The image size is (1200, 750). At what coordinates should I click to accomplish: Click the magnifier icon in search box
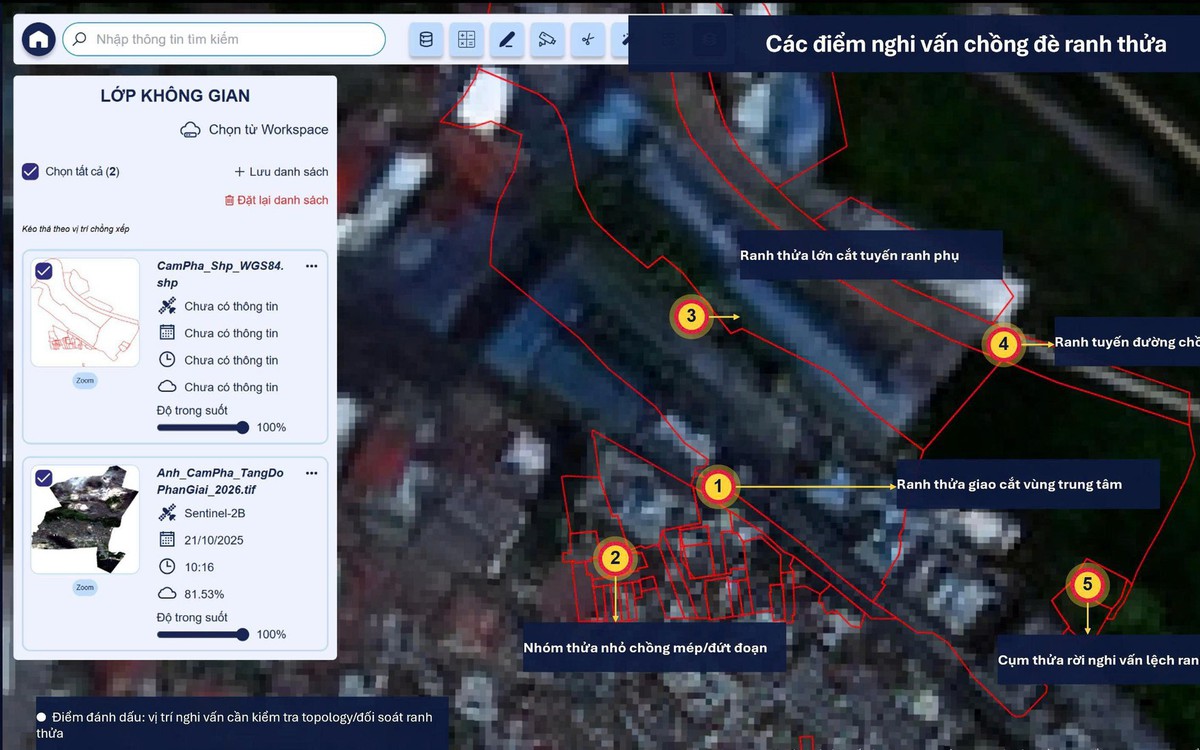(79, 39)
